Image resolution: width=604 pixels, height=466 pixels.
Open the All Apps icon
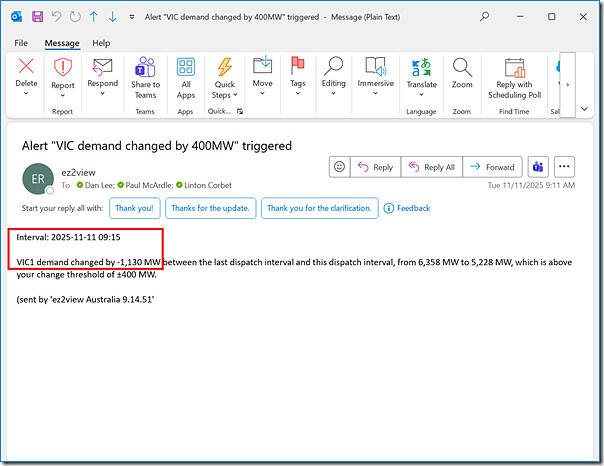(186, 67)
